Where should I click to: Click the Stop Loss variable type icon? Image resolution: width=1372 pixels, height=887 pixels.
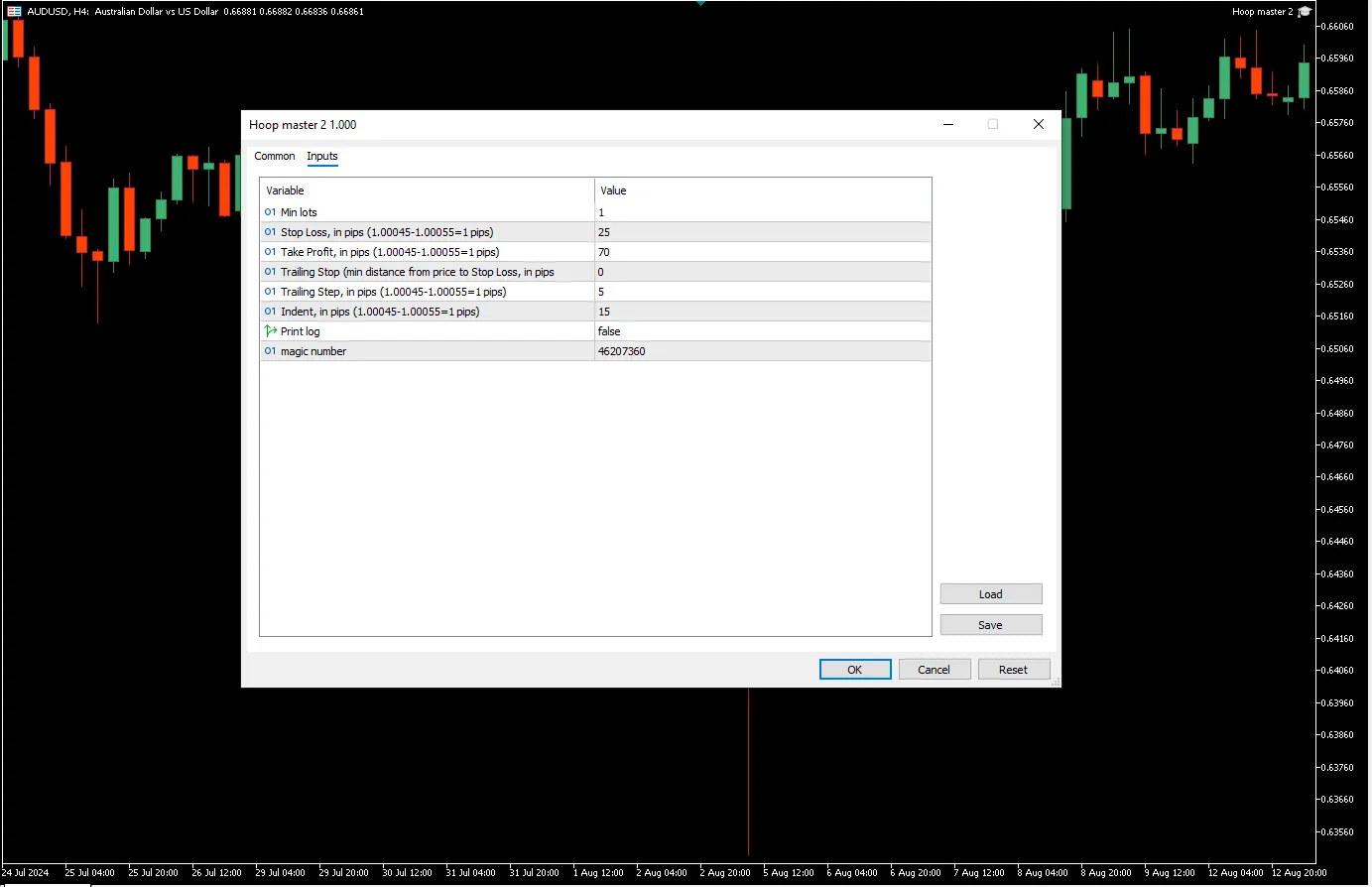point(270,232)
